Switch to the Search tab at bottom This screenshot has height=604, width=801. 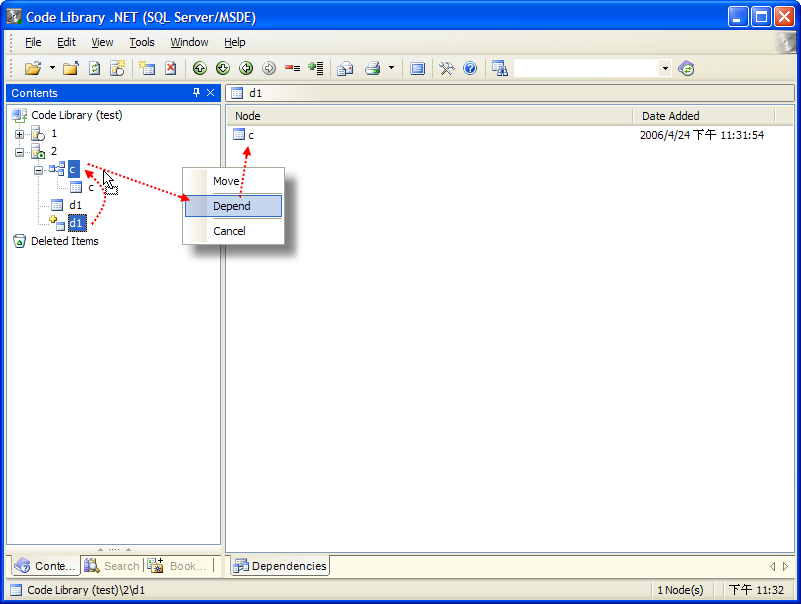[x=112, y=566]
